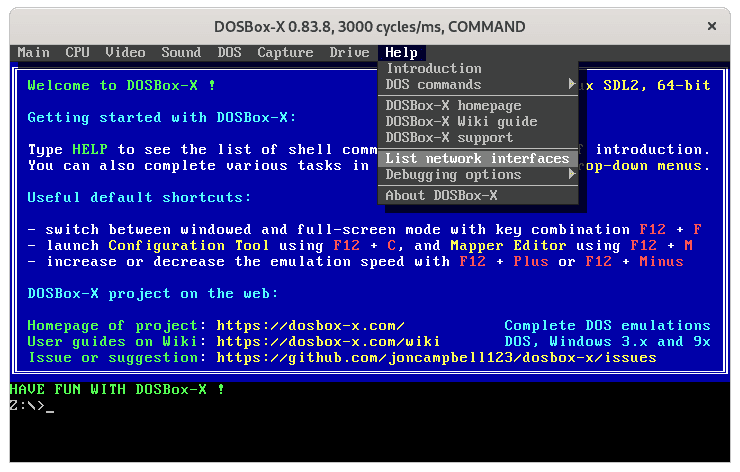Click the Welcome to DOSBox-X heading
This screenshot has width=740, height=472.
[x=121, y=85]
